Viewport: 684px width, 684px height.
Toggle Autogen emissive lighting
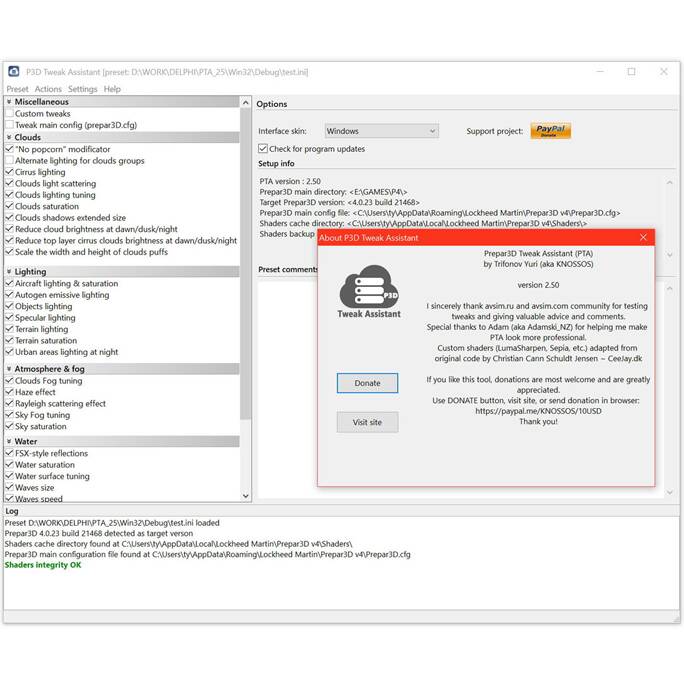pyautogui.click(x=10, y=294)
